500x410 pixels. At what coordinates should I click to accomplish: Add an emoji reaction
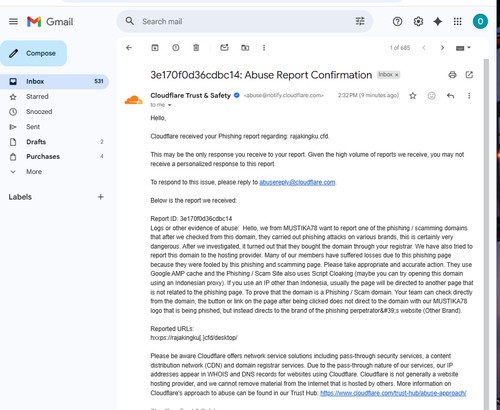click(431, 96)
